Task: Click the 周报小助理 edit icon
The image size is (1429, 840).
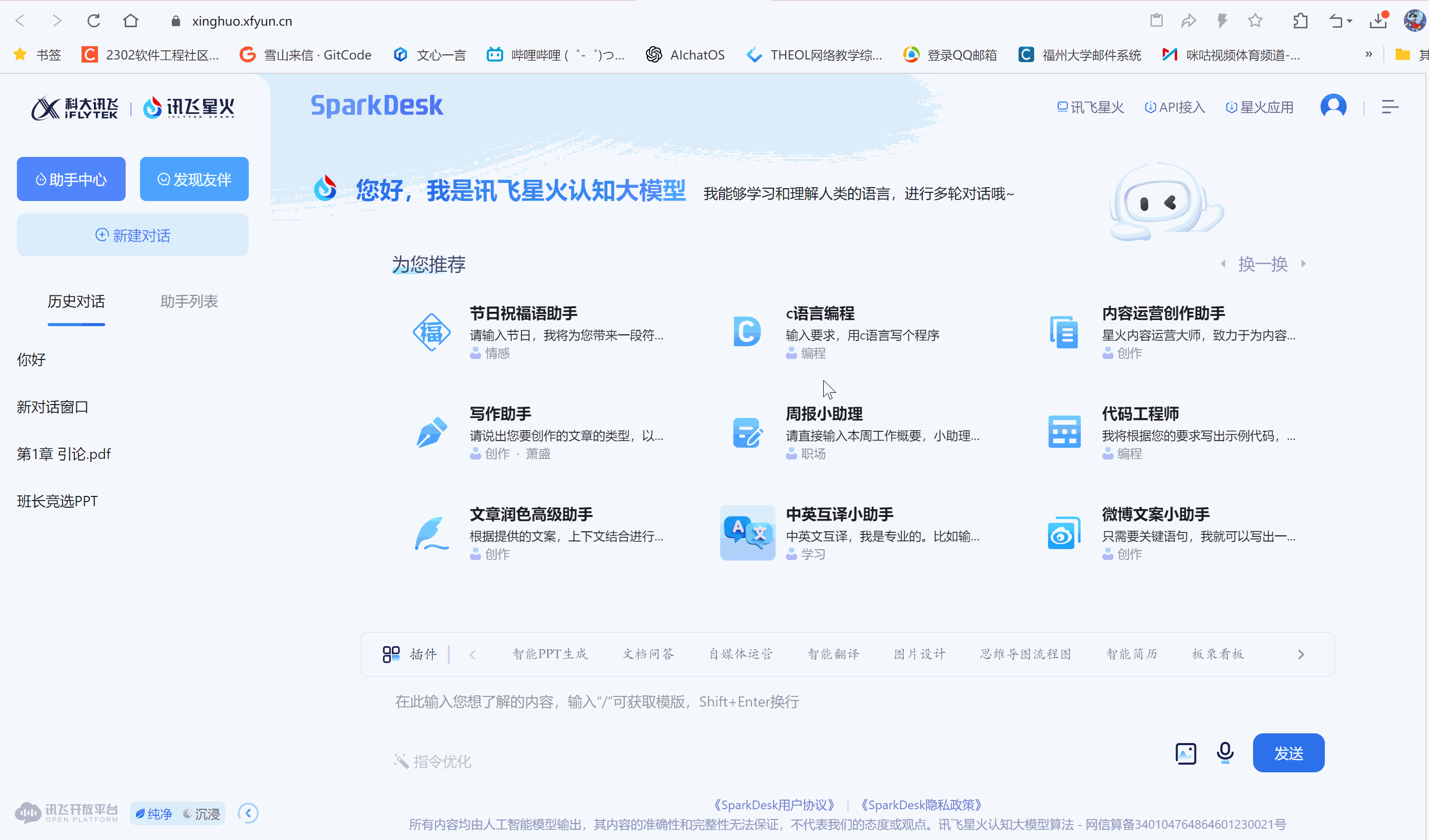Action: point(747,432)
